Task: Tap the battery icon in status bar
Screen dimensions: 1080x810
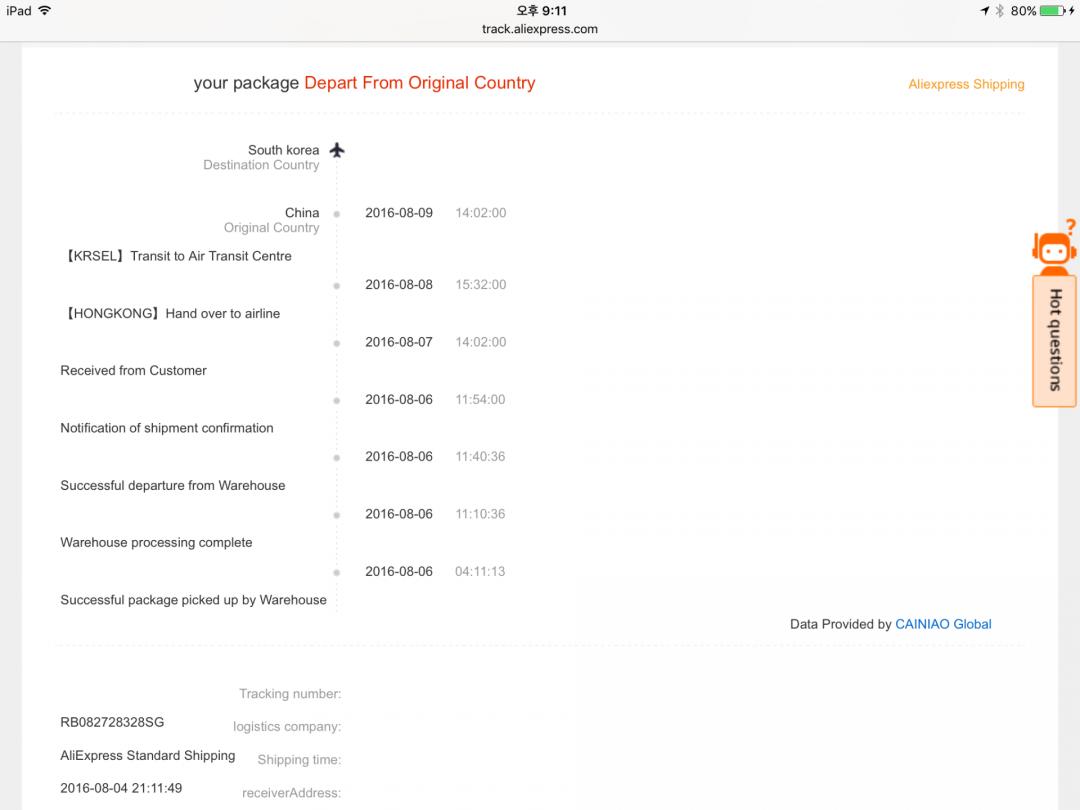Action: coord(1052,11)
